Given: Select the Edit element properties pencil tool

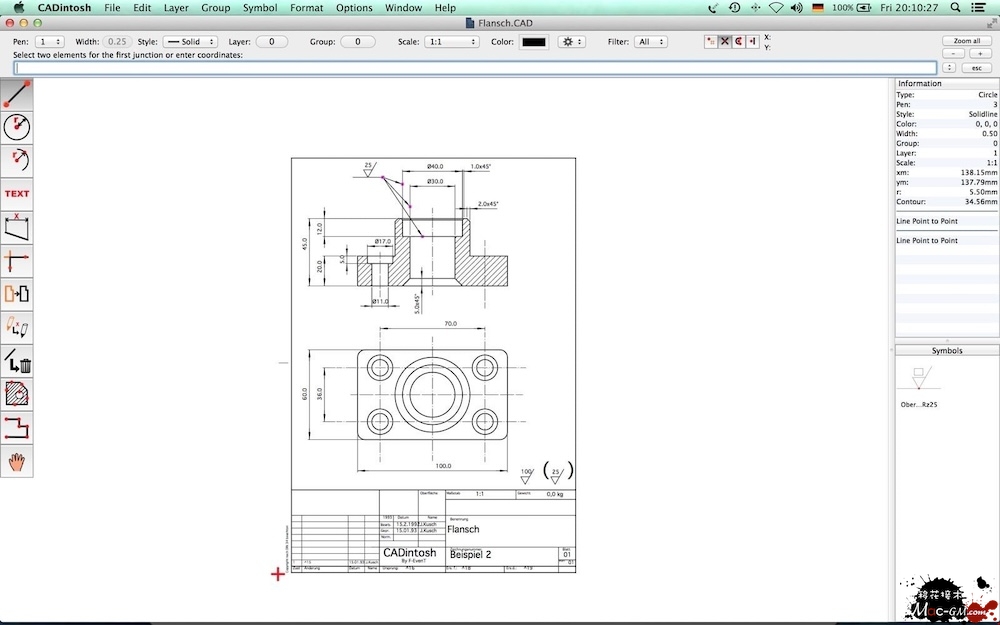Looking at the screenshot, I should click(x=17, y=328).
